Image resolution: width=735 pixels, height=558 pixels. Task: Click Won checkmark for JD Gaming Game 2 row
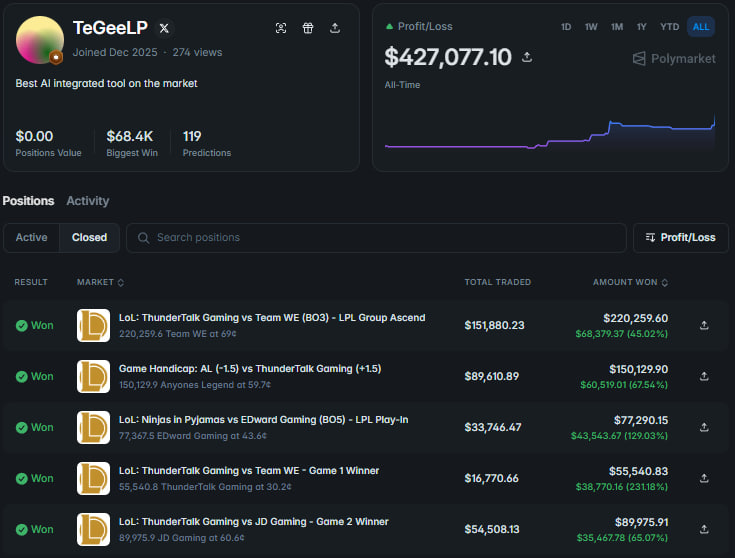pyautogui.click(x=22, y=529)
